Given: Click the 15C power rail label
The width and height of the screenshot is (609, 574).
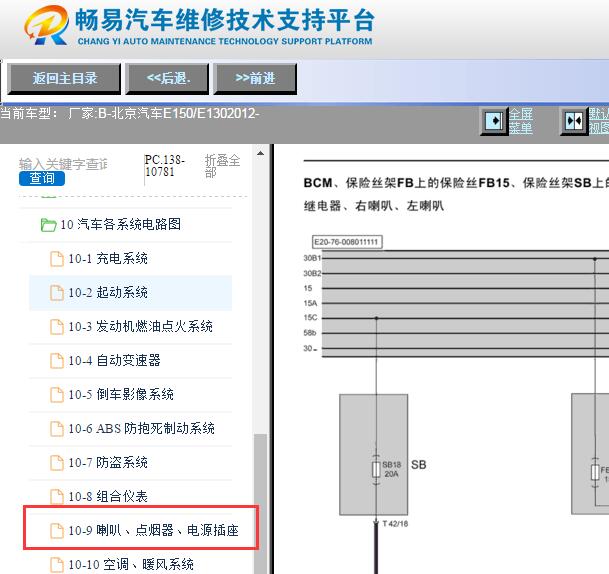Looking at the screenshot, I should 310,318.
